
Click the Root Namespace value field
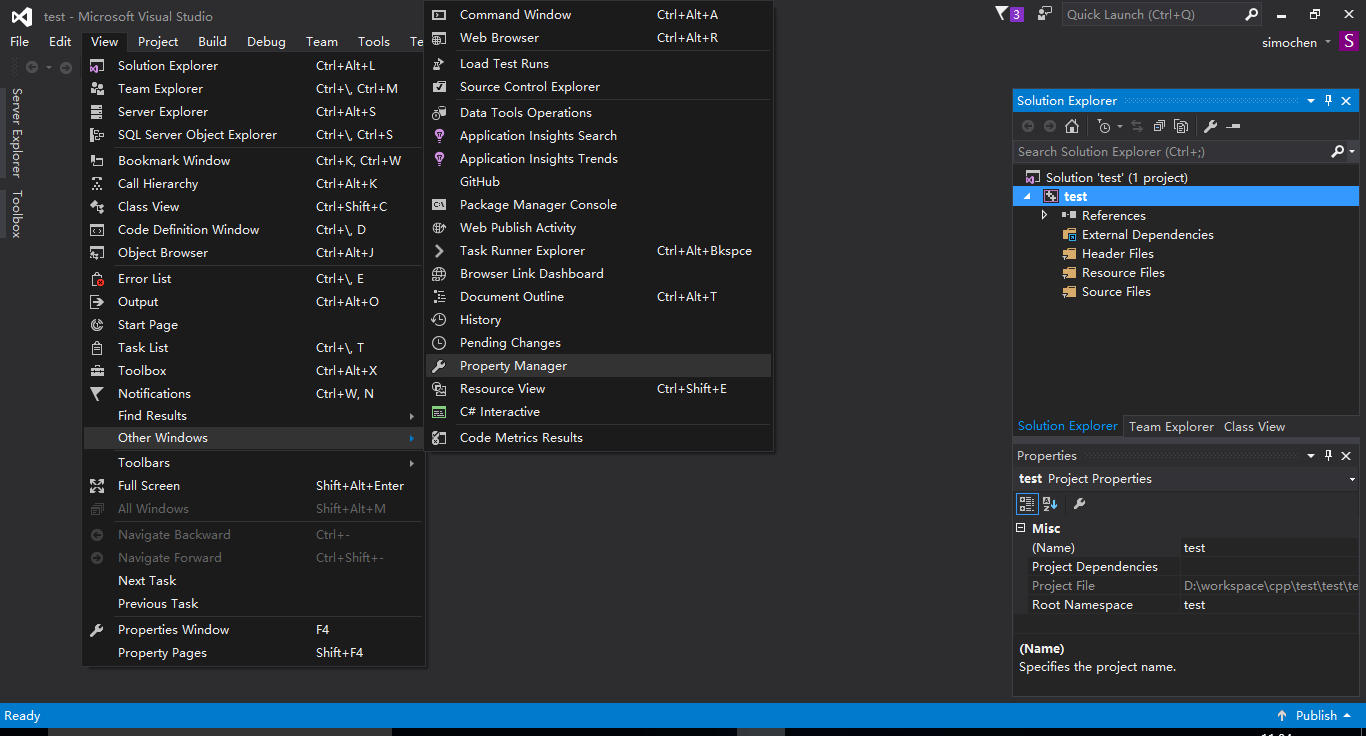pyautogui.click(x=1269, y=605)
